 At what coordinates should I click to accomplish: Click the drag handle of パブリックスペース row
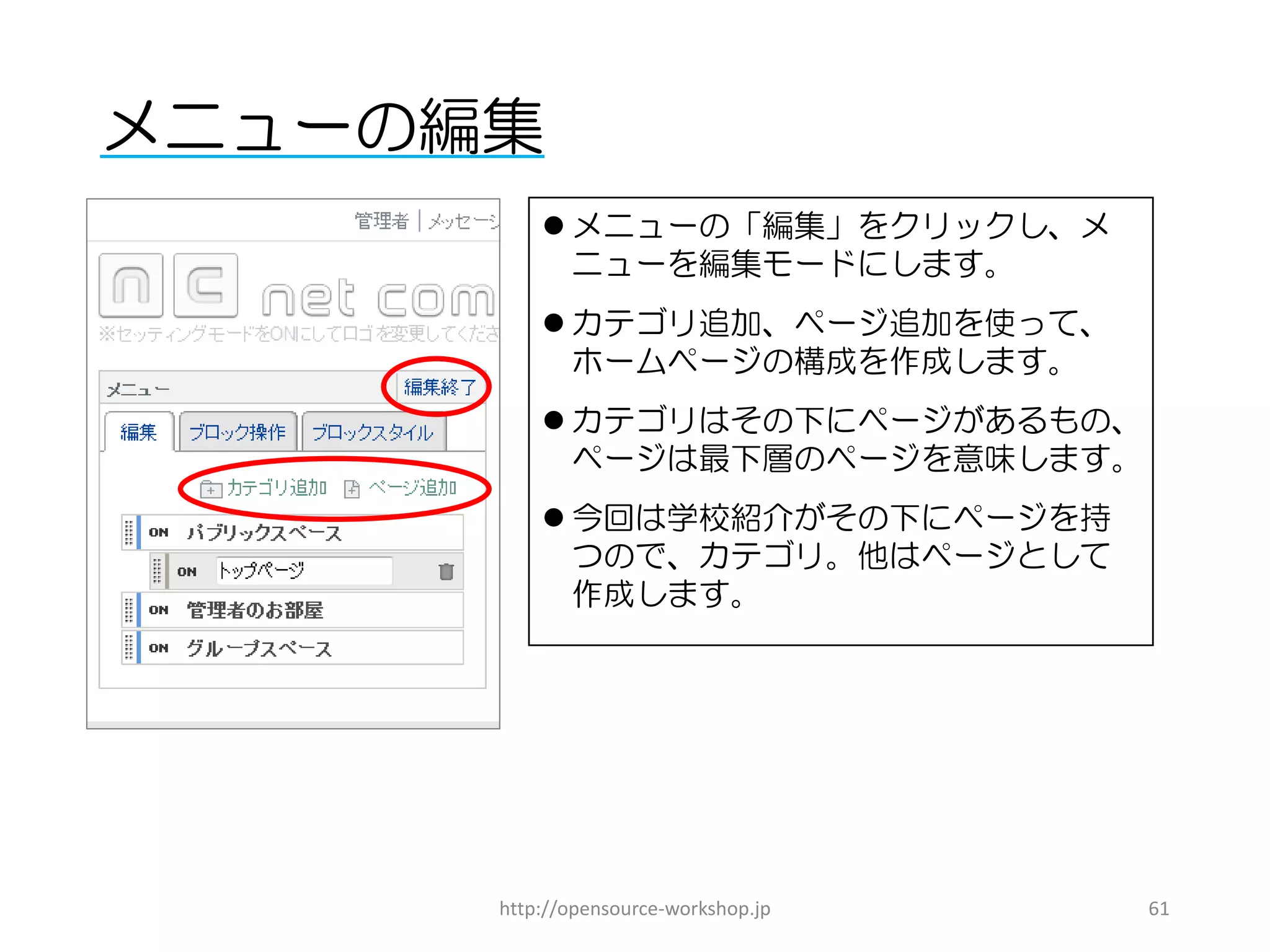(x=129, y=532)
